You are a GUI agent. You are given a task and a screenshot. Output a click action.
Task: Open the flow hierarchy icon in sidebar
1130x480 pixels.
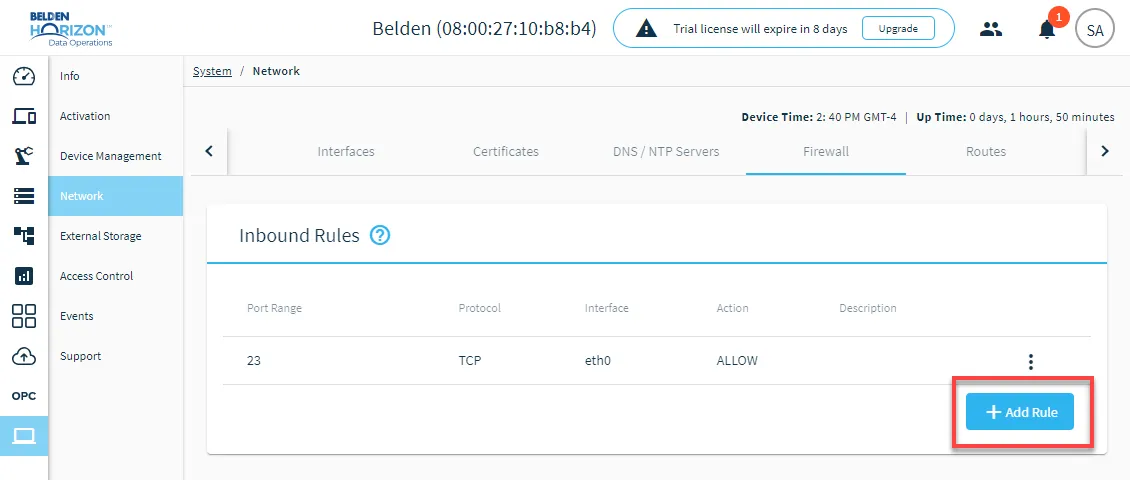(24, 236)
